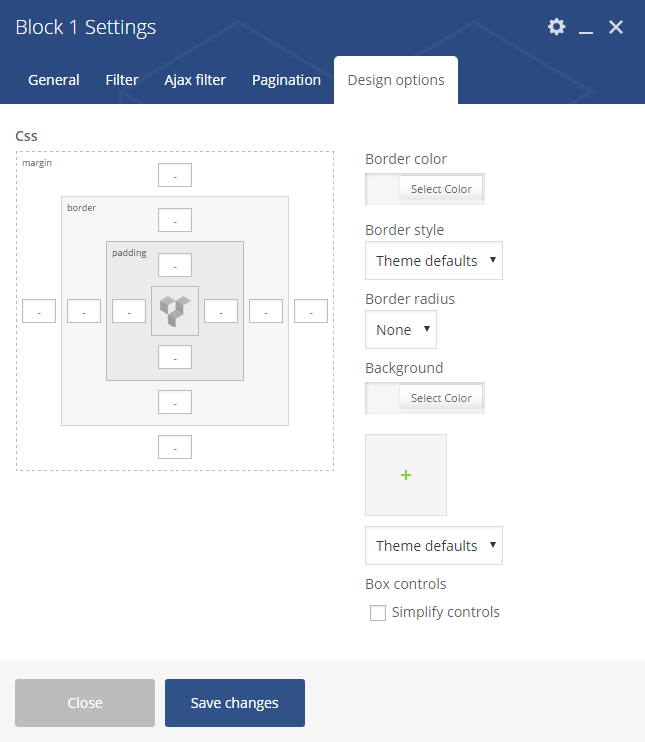
Task: Click the Block 1 Settings title
Action: (86, 27)
